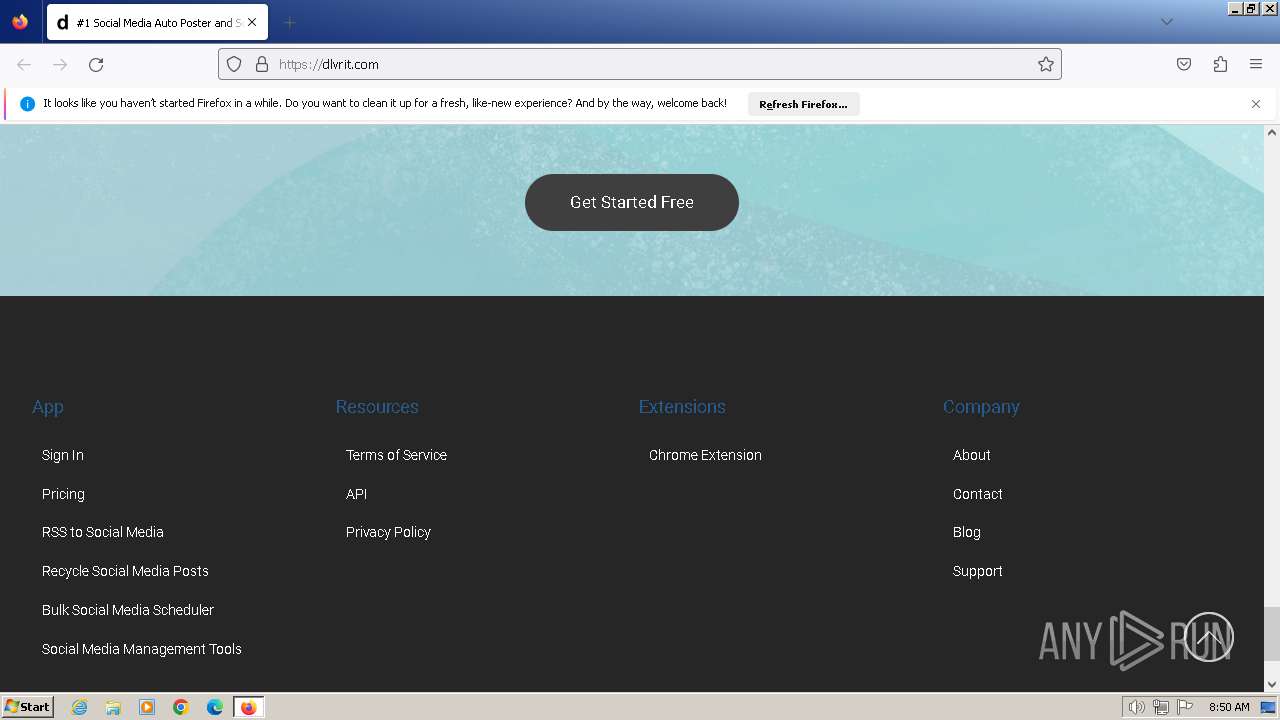The image size is (1280, 720).
Task: Click the scroll-to-top arrow circle
Action: pos(1208,637)
